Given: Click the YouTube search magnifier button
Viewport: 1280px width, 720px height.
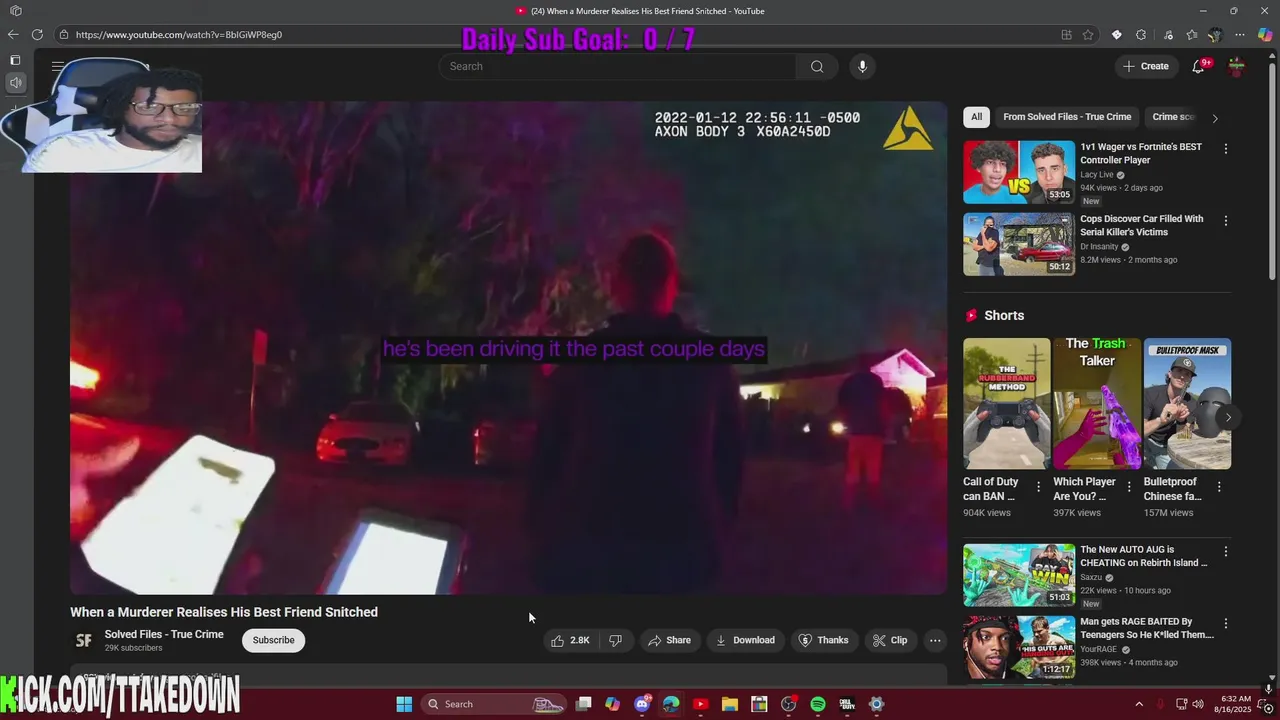Looking at the screenshot, I should (817, 66).
